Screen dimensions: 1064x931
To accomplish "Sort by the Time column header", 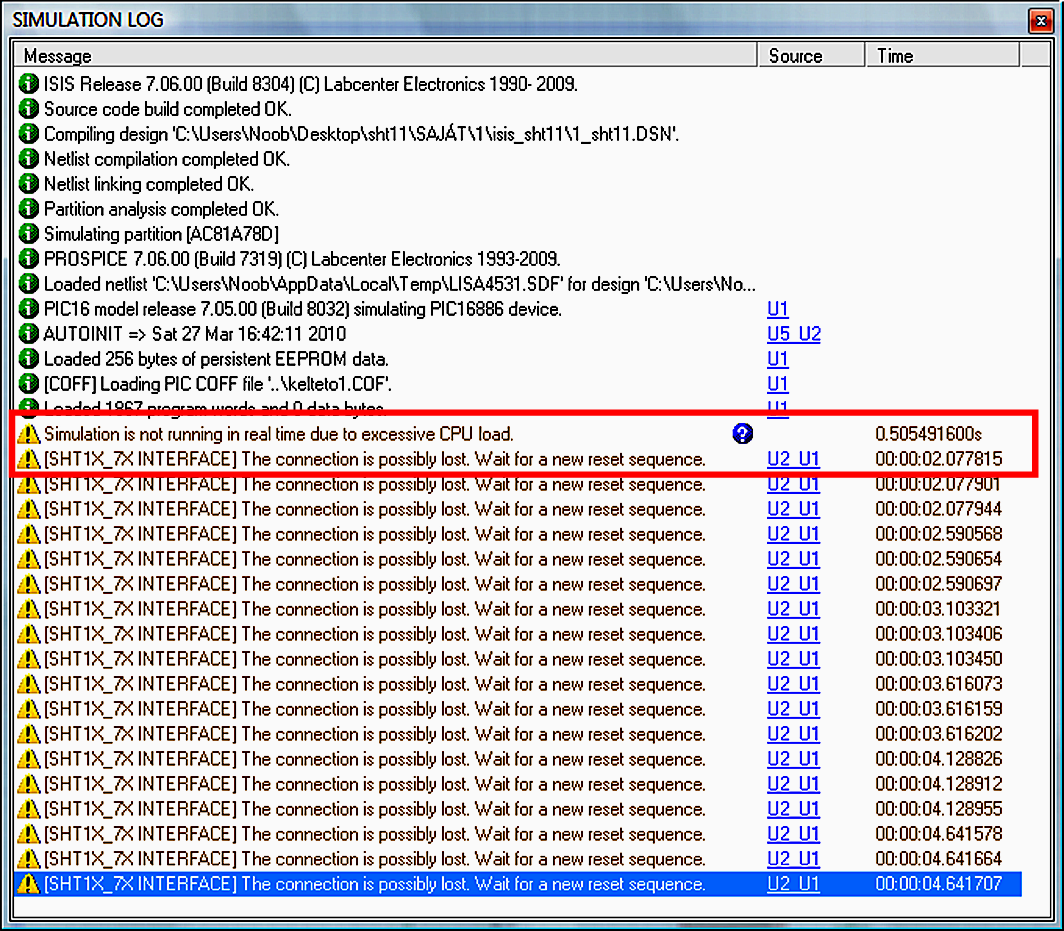I will click(943, 56).
